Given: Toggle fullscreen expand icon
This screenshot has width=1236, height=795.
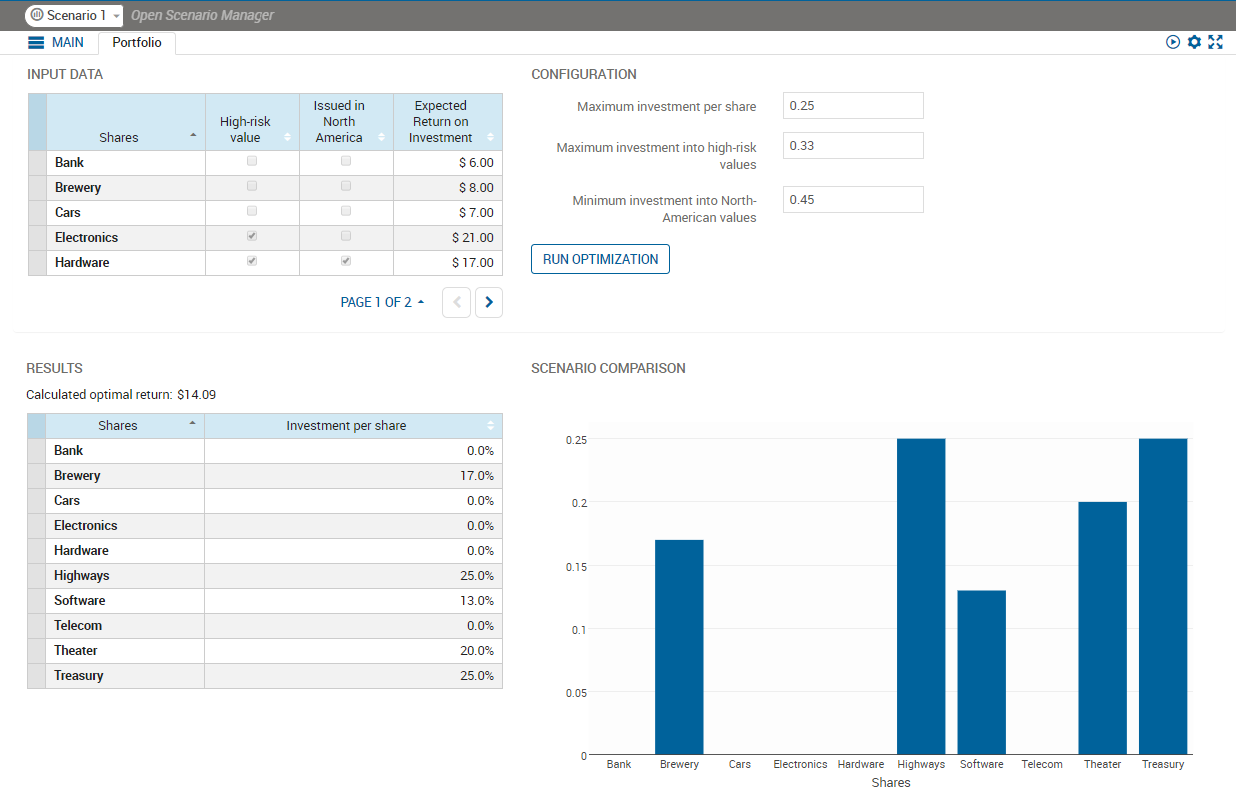Looking at the screenshot, I should tap(1216, 42).
